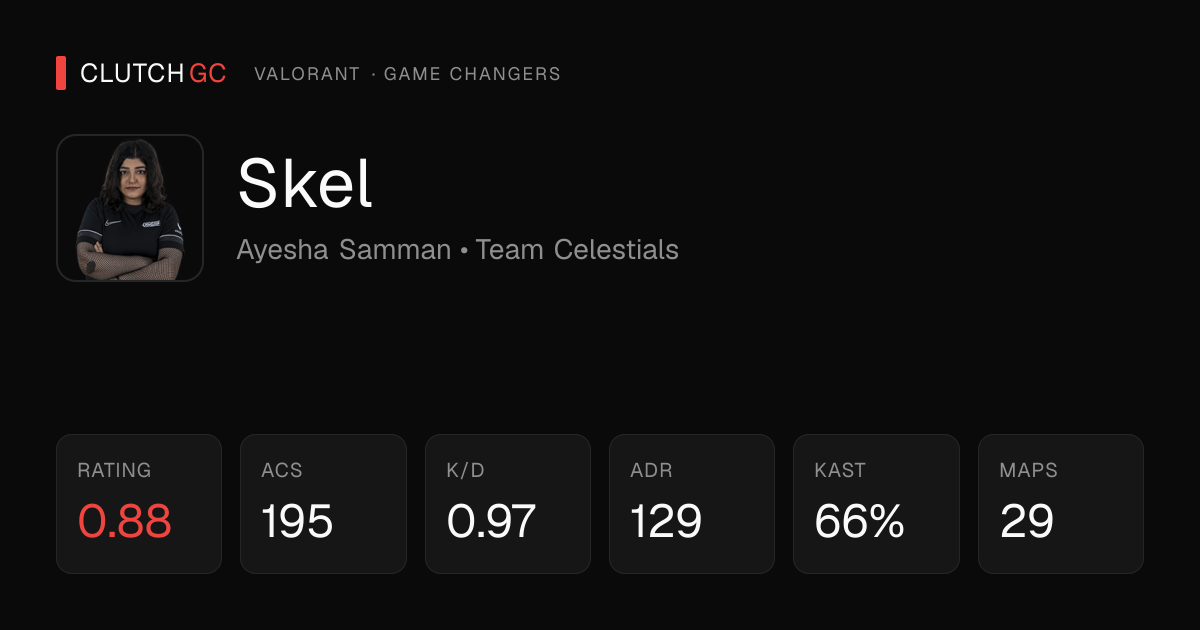Open Skel's player portrait photo
The height and width of the screenshot is (630, 1200).
130,208
